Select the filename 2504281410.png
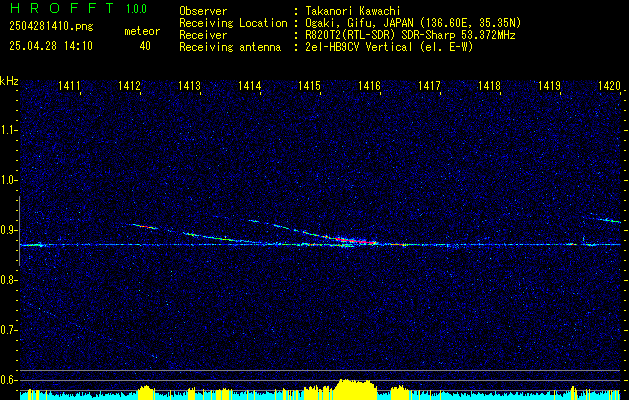Screen dimensions: 629x400 tap(51, 27)
